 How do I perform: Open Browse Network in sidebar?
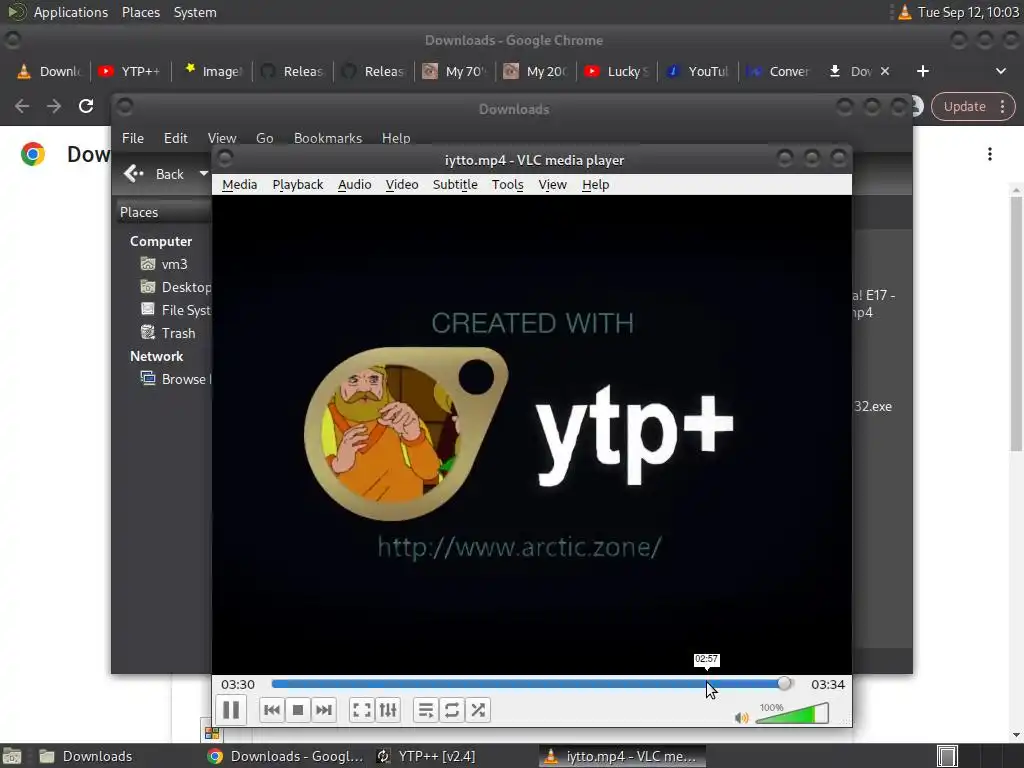point(175,379)
